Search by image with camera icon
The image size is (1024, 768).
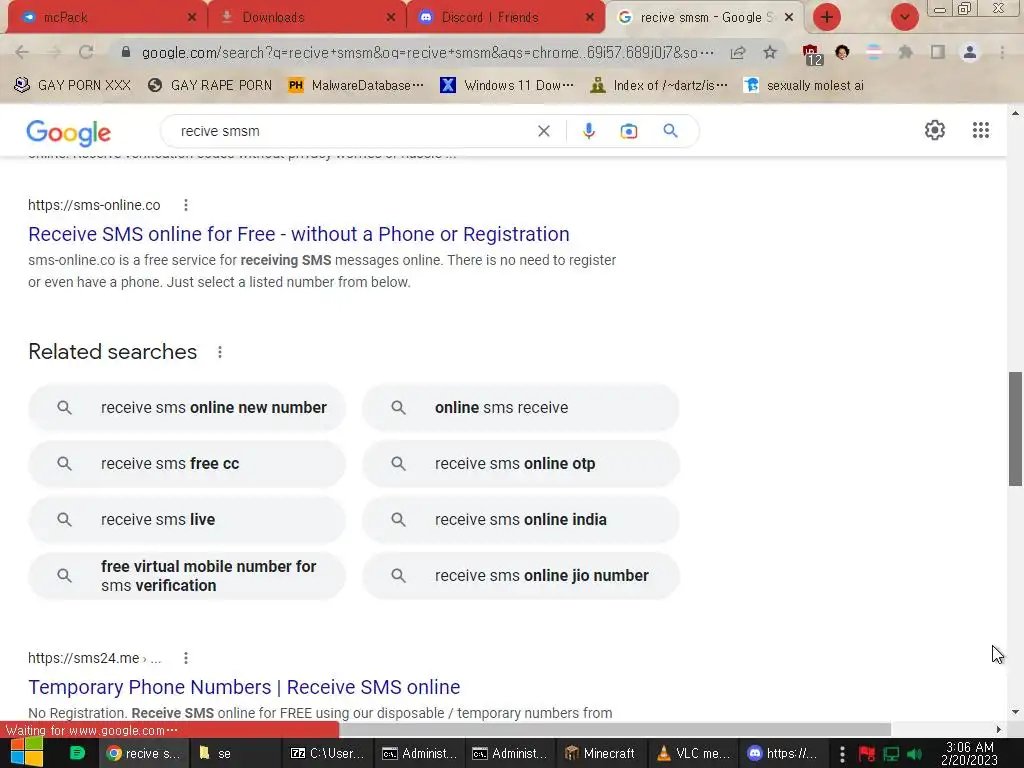628,131
